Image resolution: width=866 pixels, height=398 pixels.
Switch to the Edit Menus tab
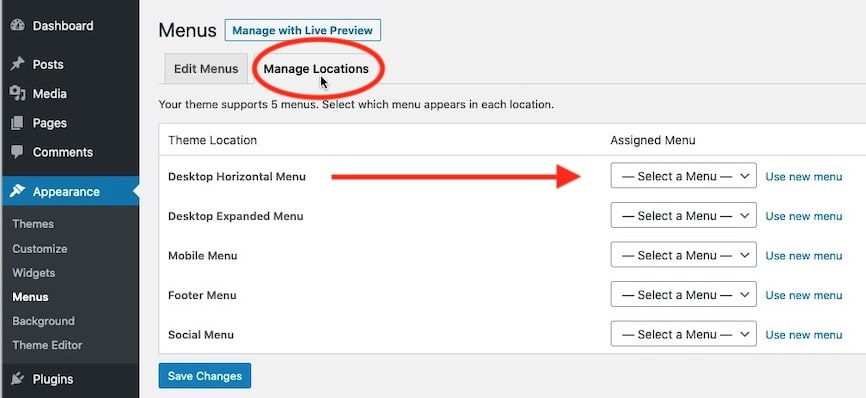[x=206, y=69]
